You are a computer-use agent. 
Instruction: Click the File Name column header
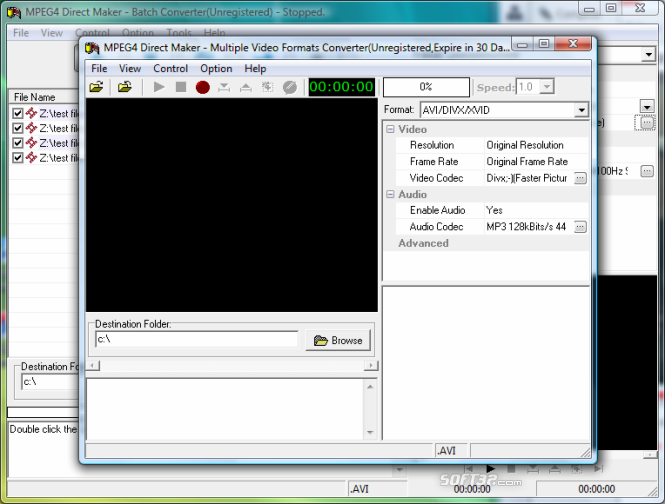44,97
